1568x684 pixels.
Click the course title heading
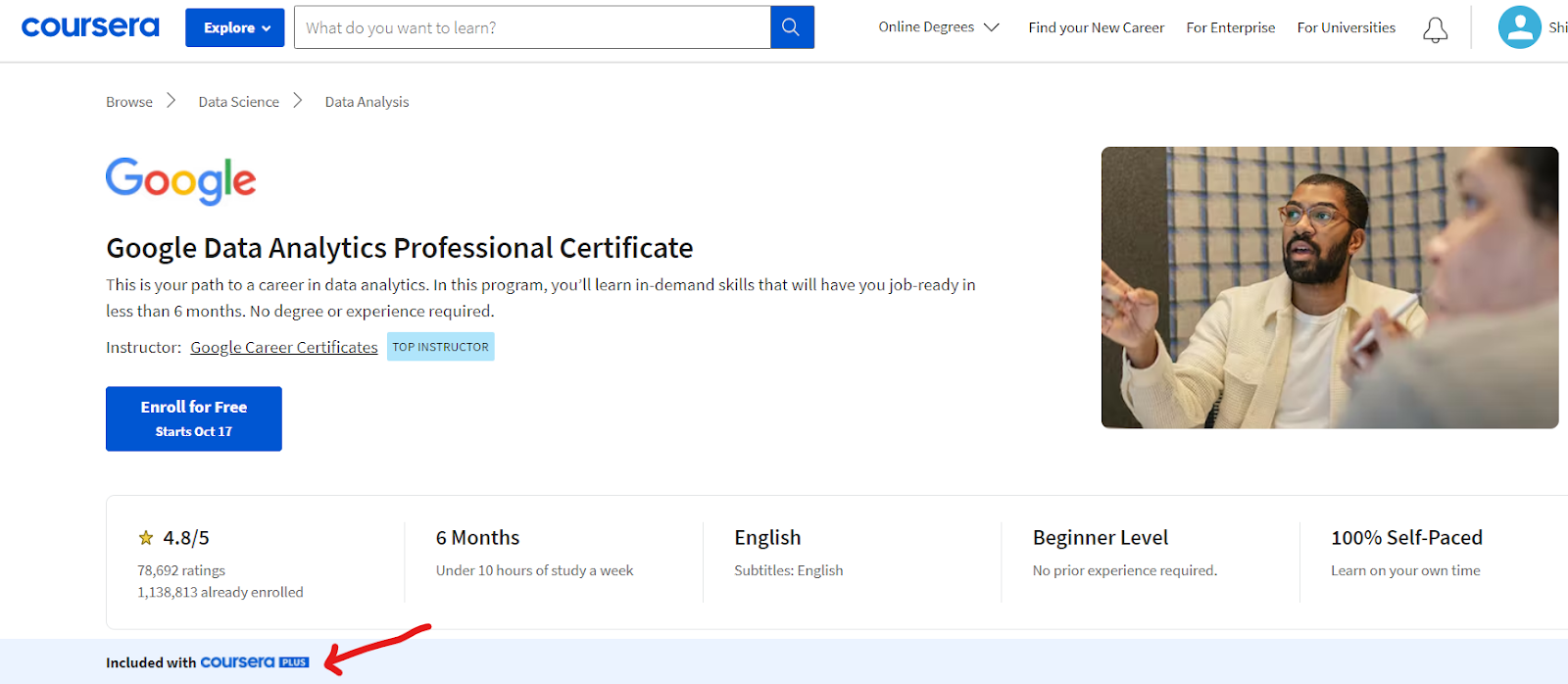click(x=400, y=248)
